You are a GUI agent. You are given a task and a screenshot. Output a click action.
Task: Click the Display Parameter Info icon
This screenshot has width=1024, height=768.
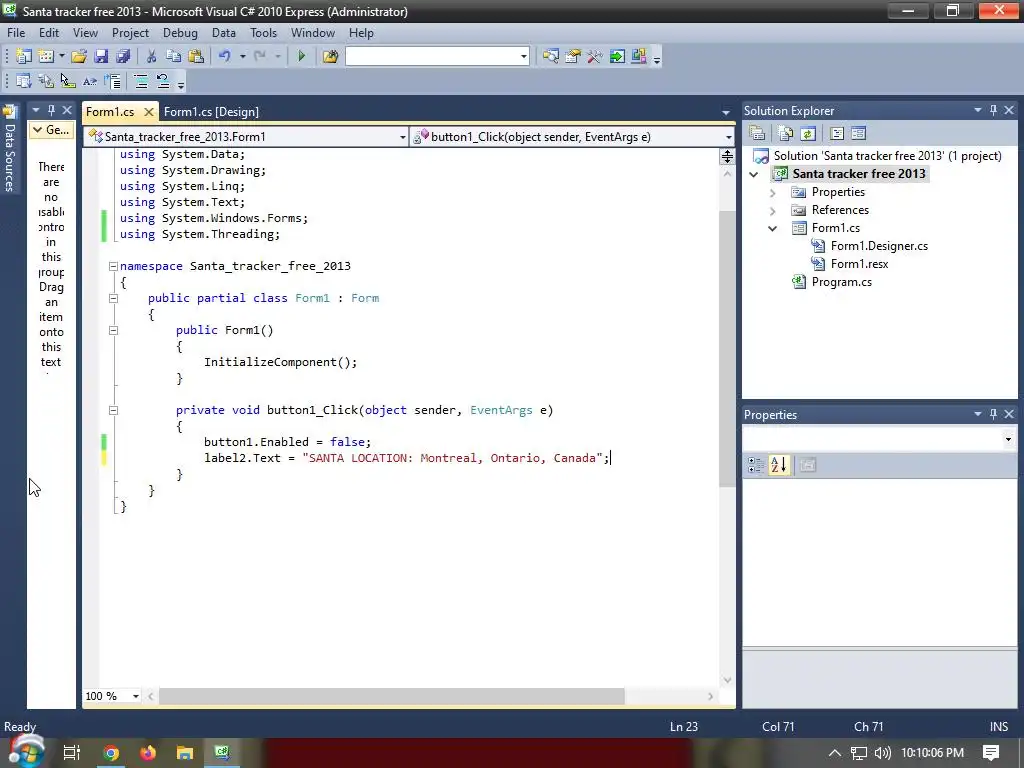pyautogui.click(x=46, y=82)
